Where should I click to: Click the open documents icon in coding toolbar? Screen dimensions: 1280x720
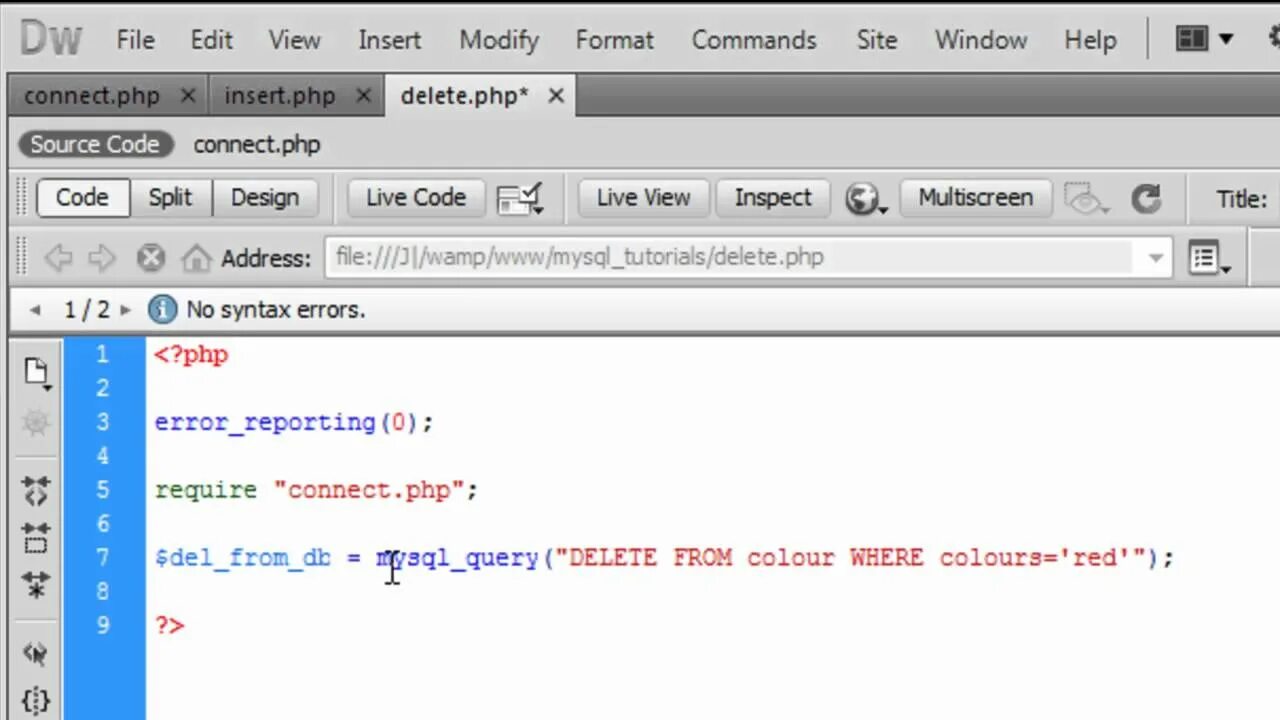[x=36, y=372]
